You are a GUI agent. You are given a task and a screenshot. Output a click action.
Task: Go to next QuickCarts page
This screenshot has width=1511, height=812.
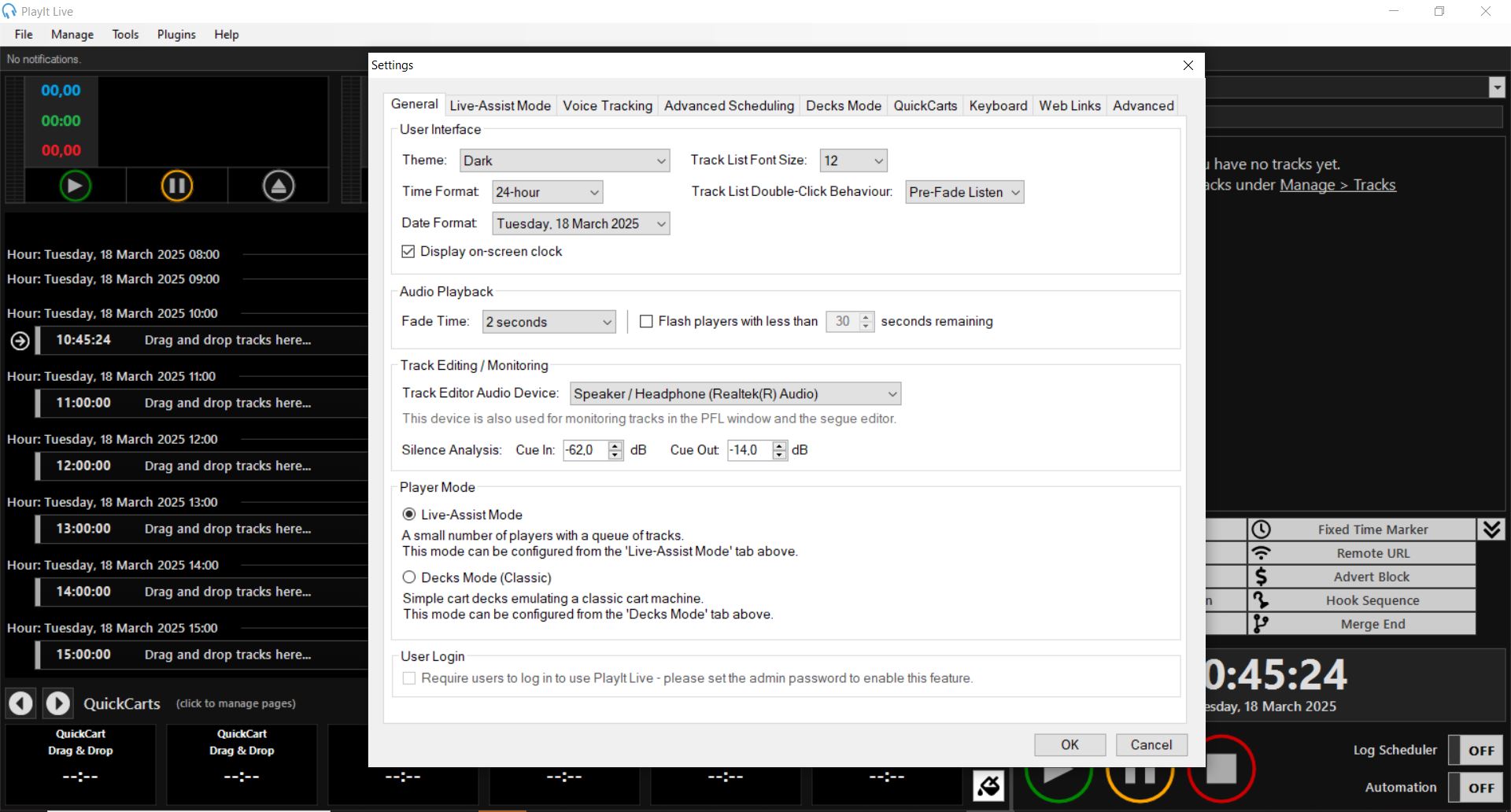(x=57, y=703)
